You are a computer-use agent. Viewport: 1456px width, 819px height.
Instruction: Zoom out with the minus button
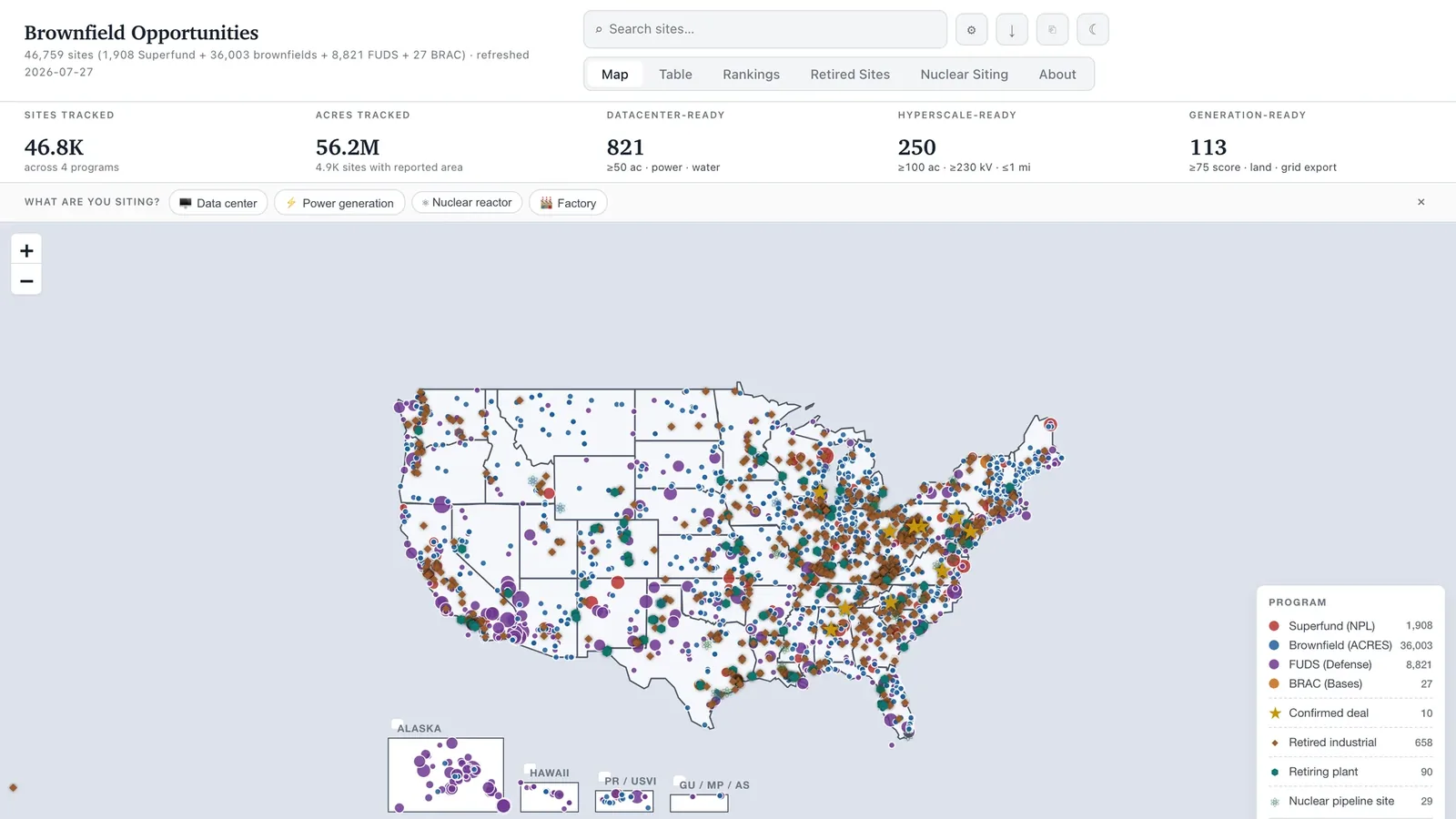tap(26, 280)
